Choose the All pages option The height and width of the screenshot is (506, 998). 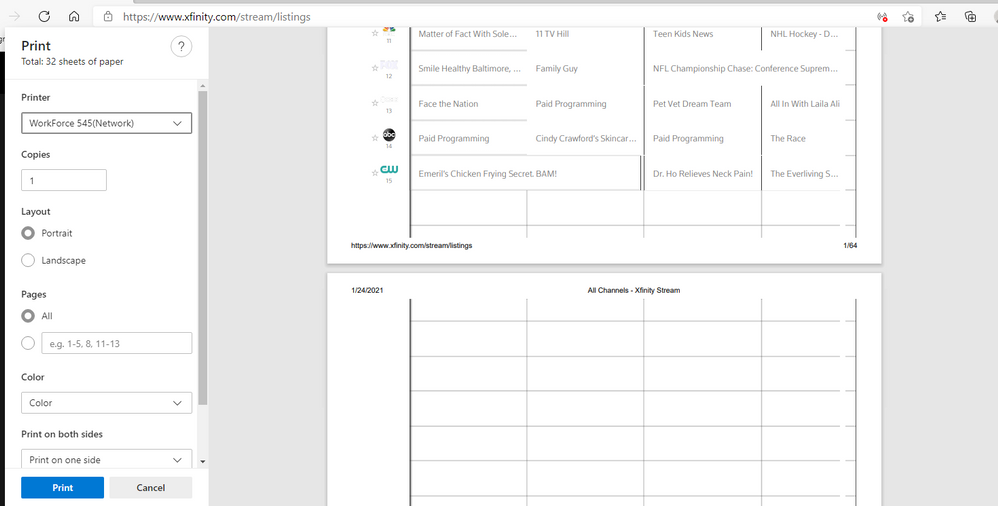[28, 315]
